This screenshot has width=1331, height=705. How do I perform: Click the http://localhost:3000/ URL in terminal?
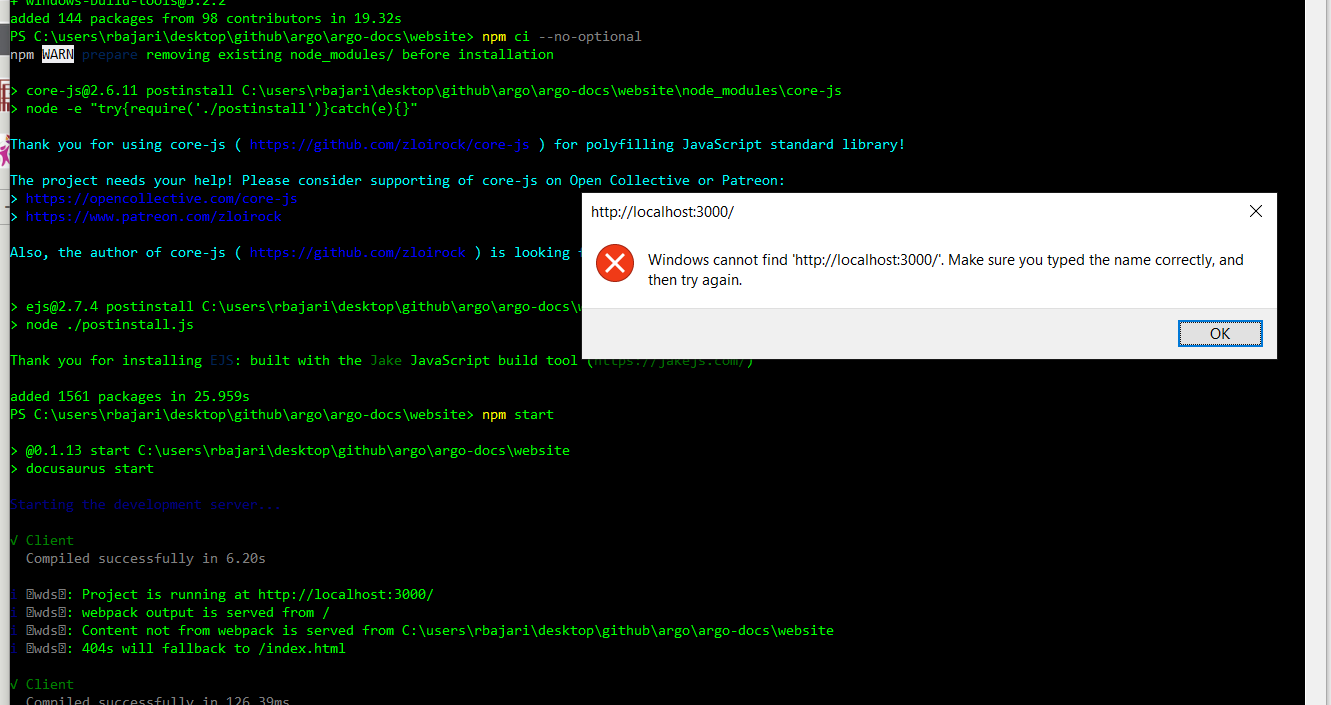tap(346, 594)
